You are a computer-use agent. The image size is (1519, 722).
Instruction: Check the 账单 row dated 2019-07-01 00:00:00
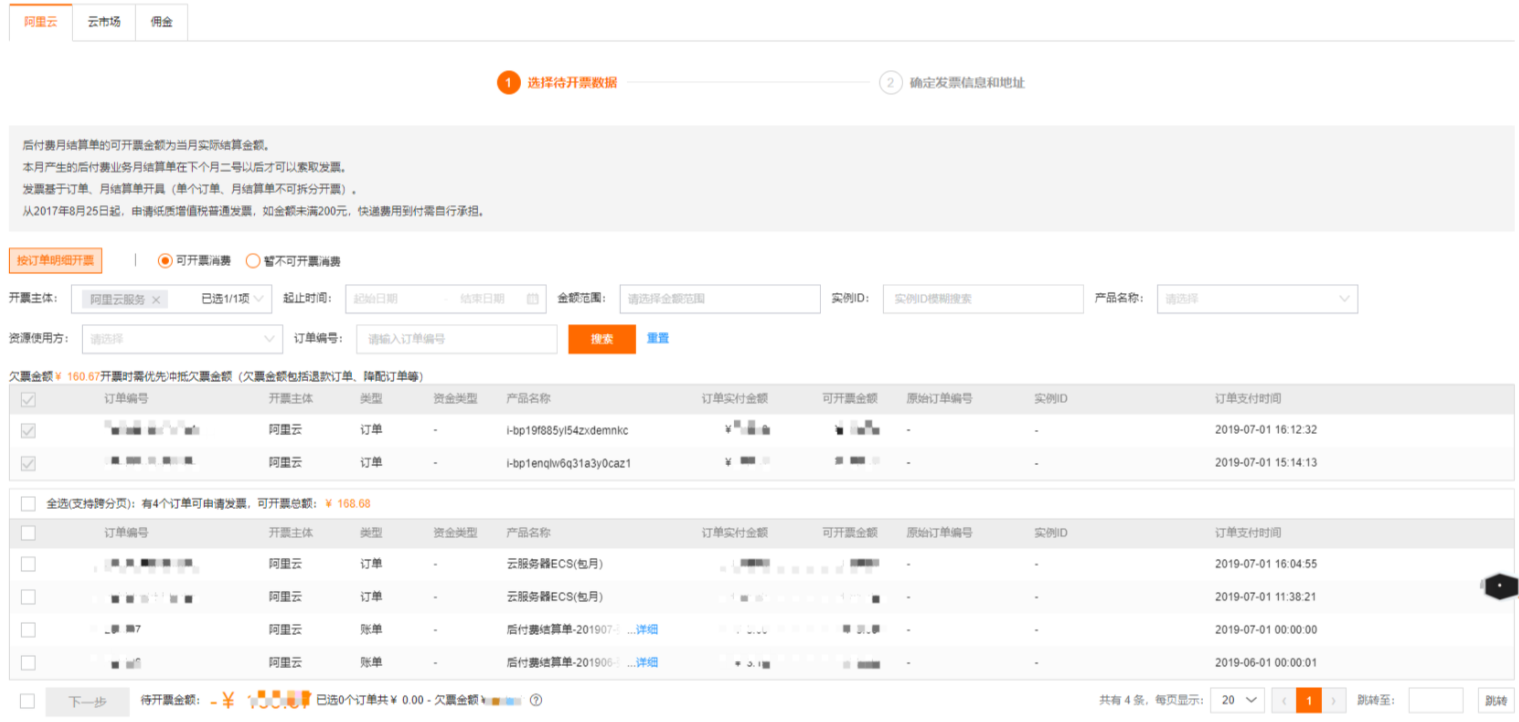pos(28,630)
